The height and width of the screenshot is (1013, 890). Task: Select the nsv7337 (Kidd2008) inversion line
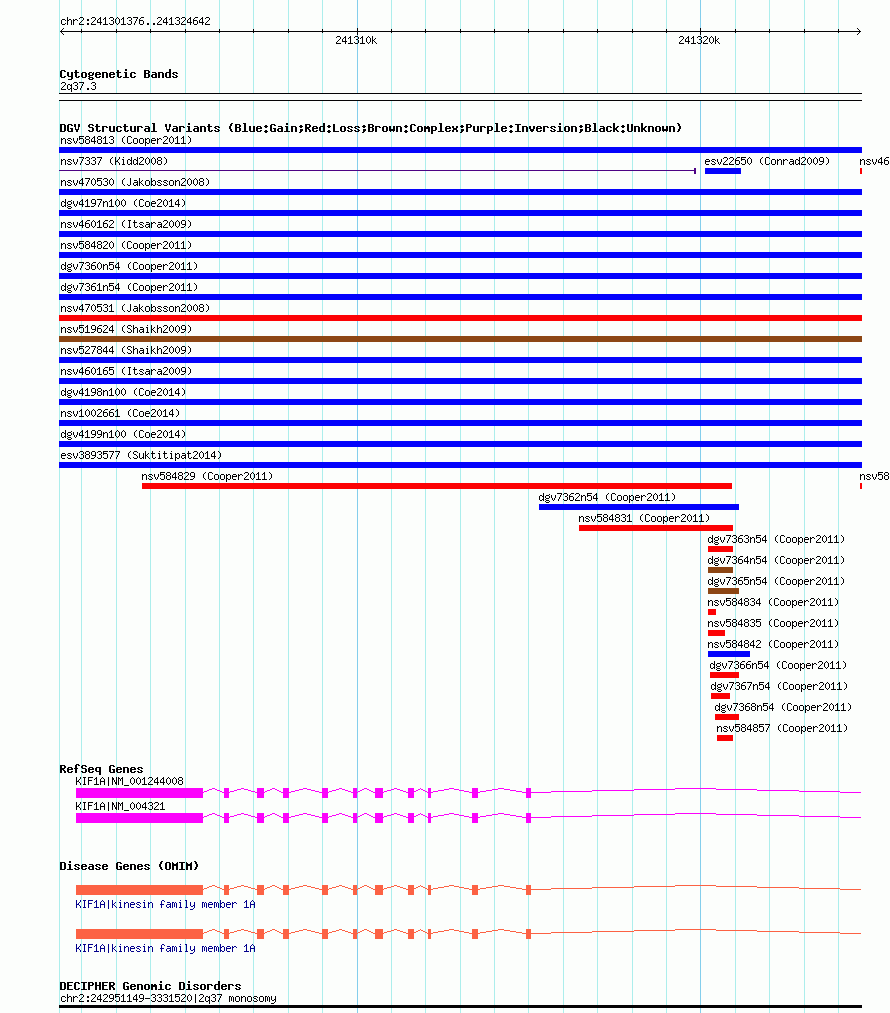pos(378,171)
